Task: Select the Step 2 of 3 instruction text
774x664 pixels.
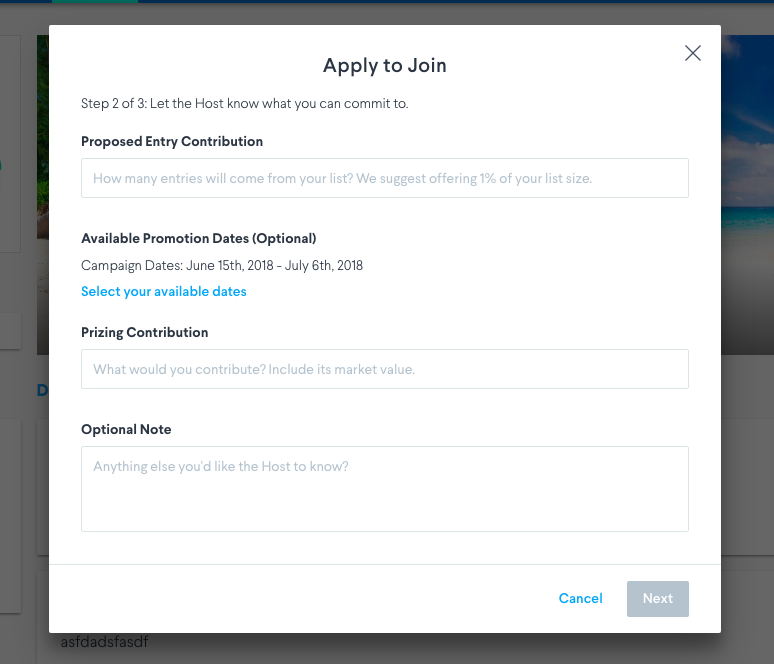Action: (244, 104)
